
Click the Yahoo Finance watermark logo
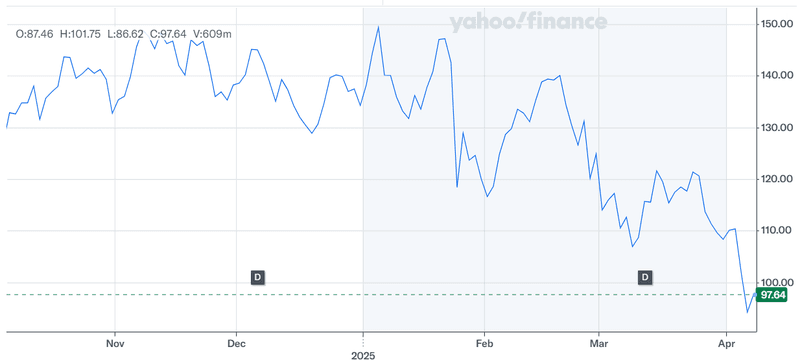(x=528, y=22)
